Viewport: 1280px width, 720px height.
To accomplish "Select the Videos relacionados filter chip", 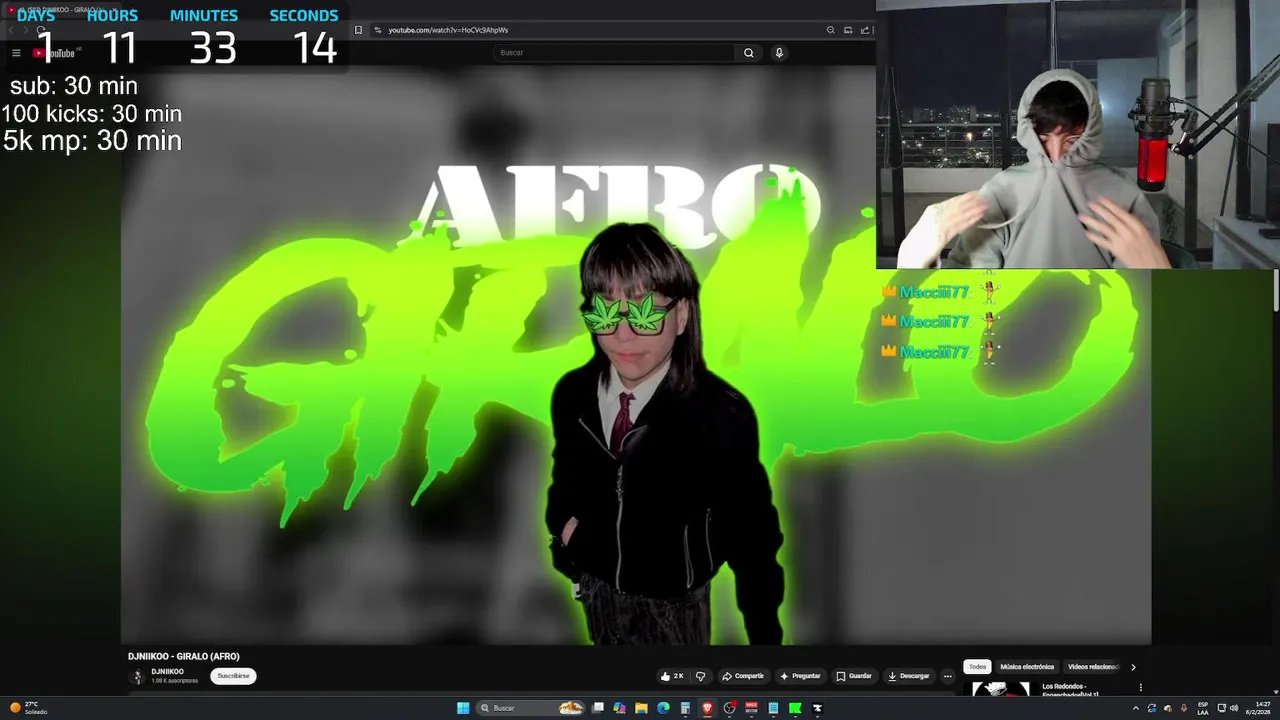I will 1092,667.
